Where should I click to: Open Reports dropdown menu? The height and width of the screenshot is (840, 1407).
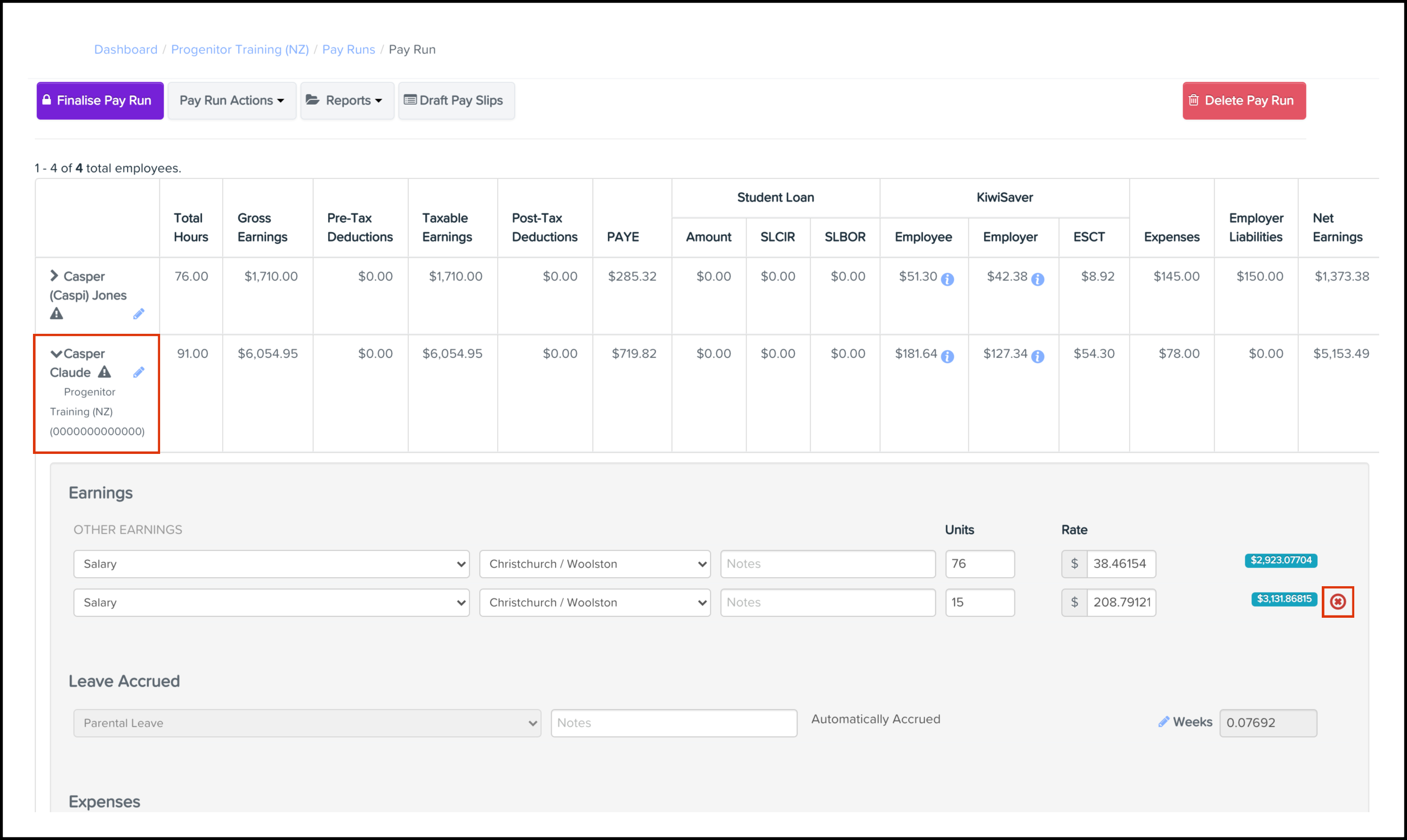(x=347, y=101)
